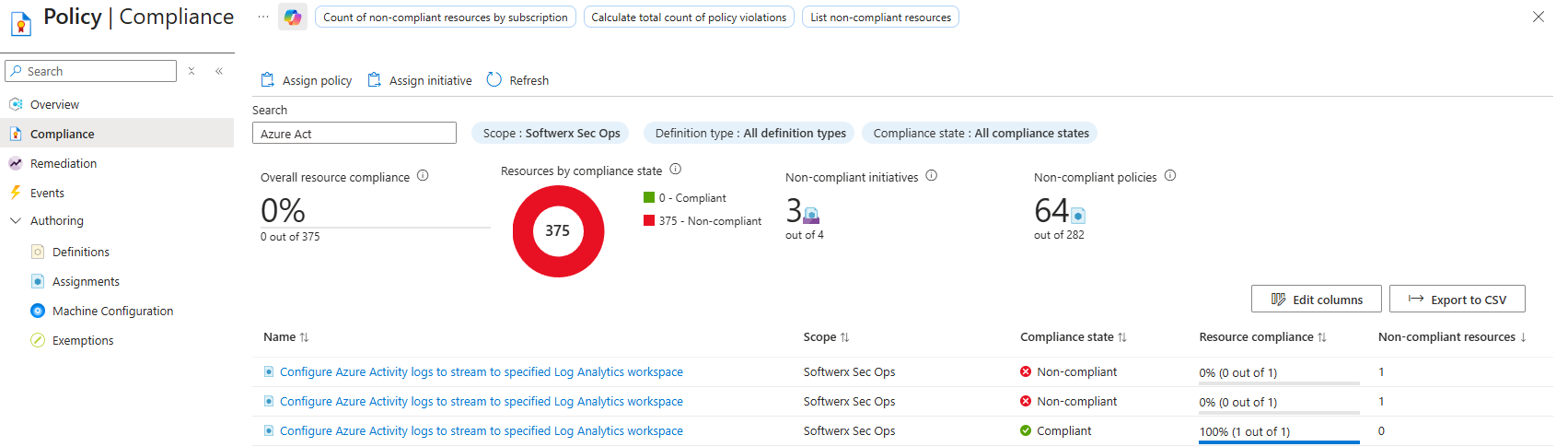1568x447 pixels.
Task: Open Exemptions in the sidebar
Action: click(x=83, y=341)
